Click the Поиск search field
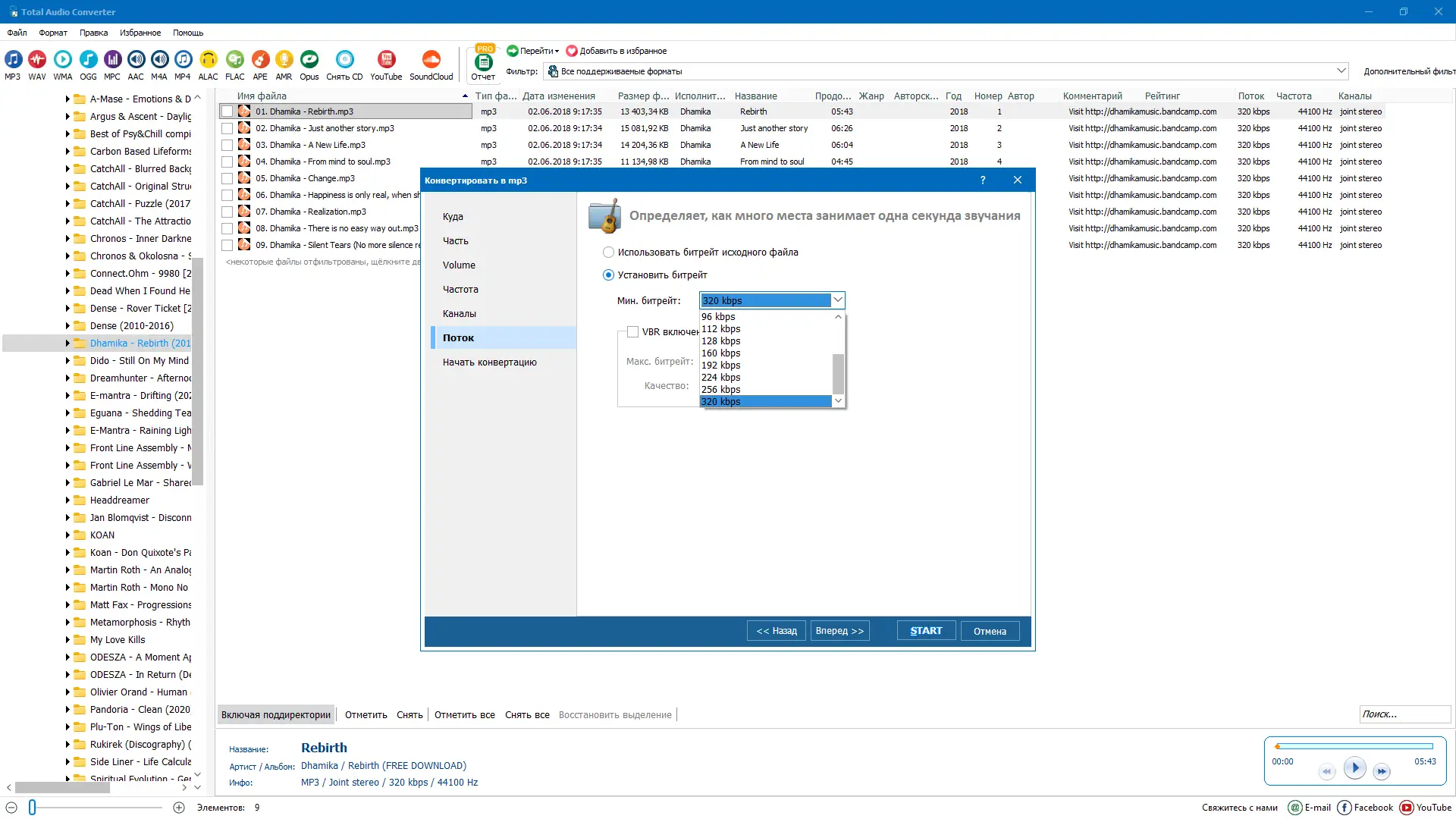1456x819 pixels. point(1404,714)
